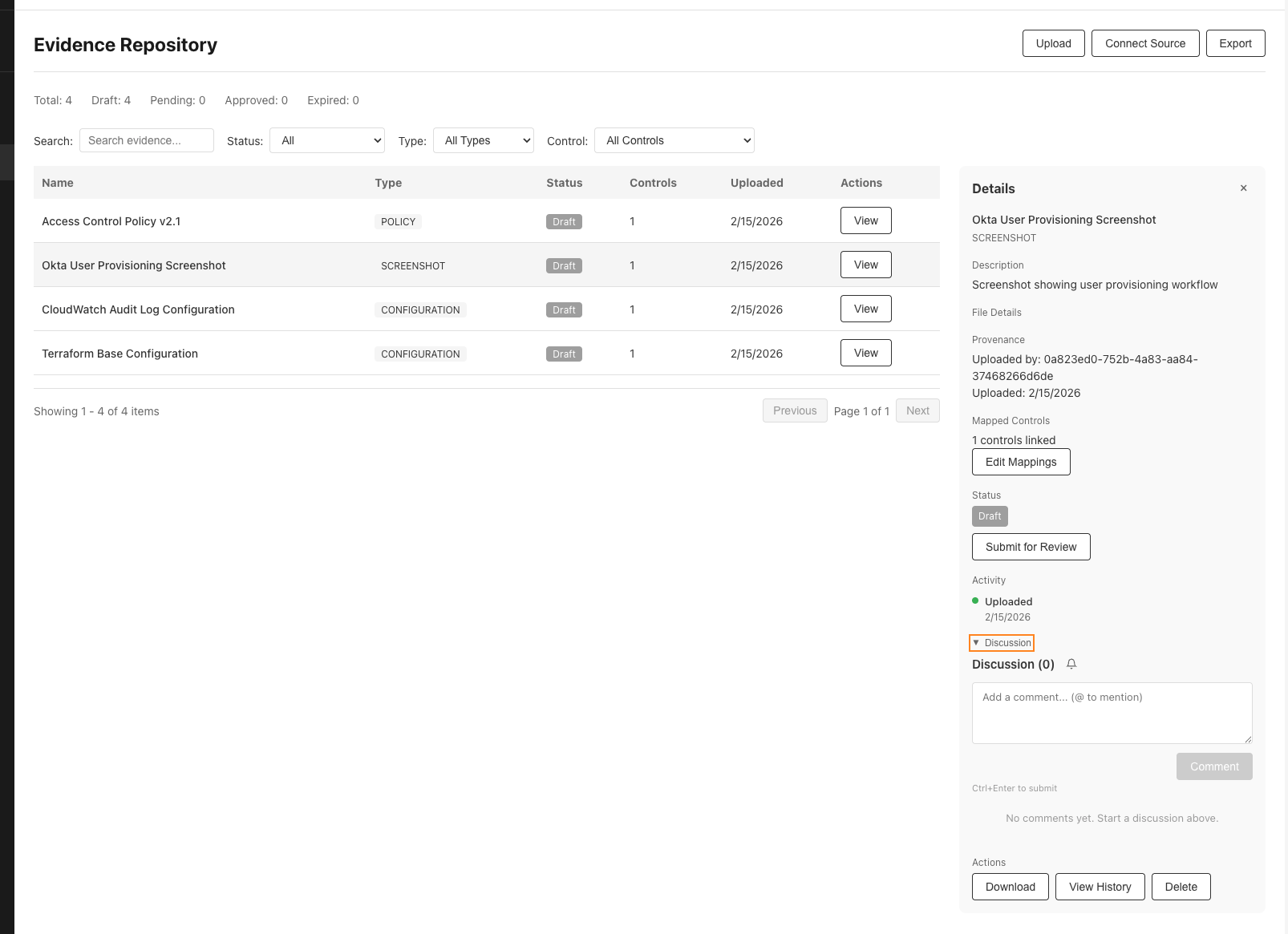Image resolution: width=1288 pixels, height=934 pixels.
Task: Submit the Okta screenshot for review
Action: (x=1031, y=547)
